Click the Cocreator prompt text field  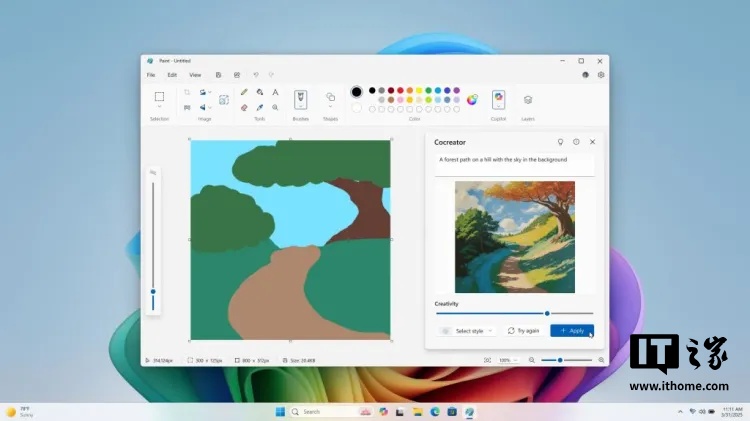click(514, 160)
